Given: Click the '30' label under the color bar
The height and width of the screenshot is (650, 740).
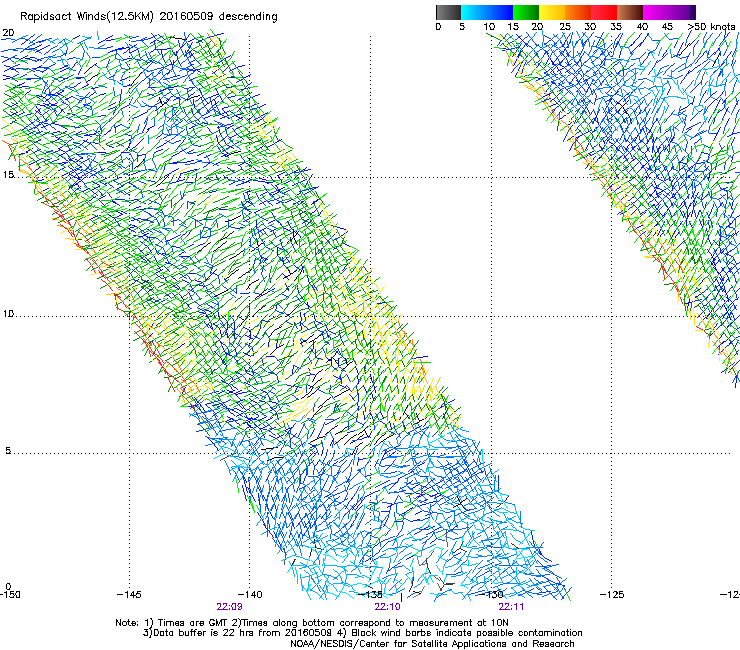Looking at the screenshot, I should 590,27.
